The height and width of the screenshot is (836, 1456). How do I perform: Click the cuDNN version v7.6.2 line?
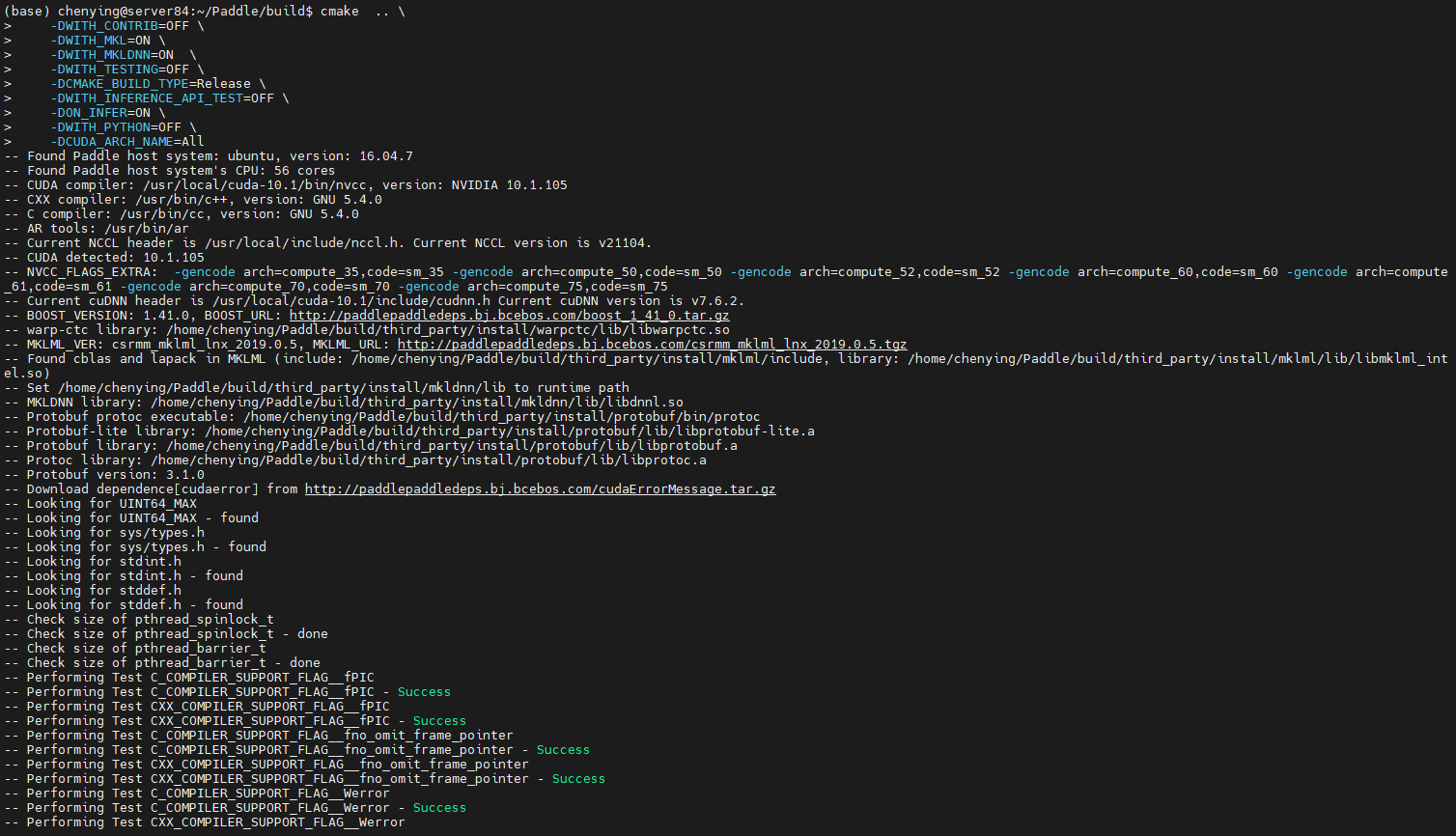pyautogui.click(x=375, y=301)
